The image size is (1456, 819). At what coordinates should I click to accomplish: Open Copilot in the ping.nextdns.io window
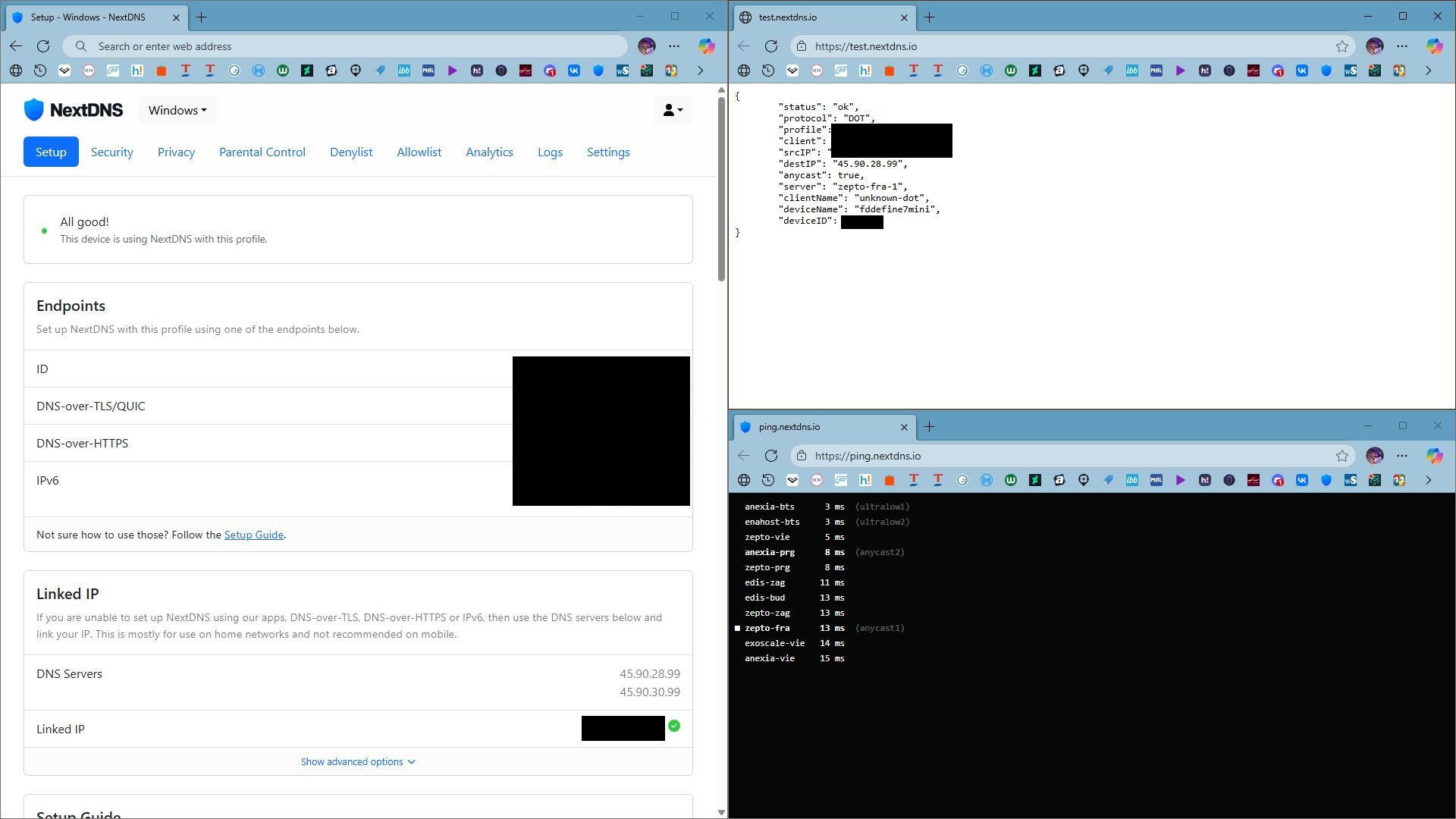click(x=1434, y=456)
